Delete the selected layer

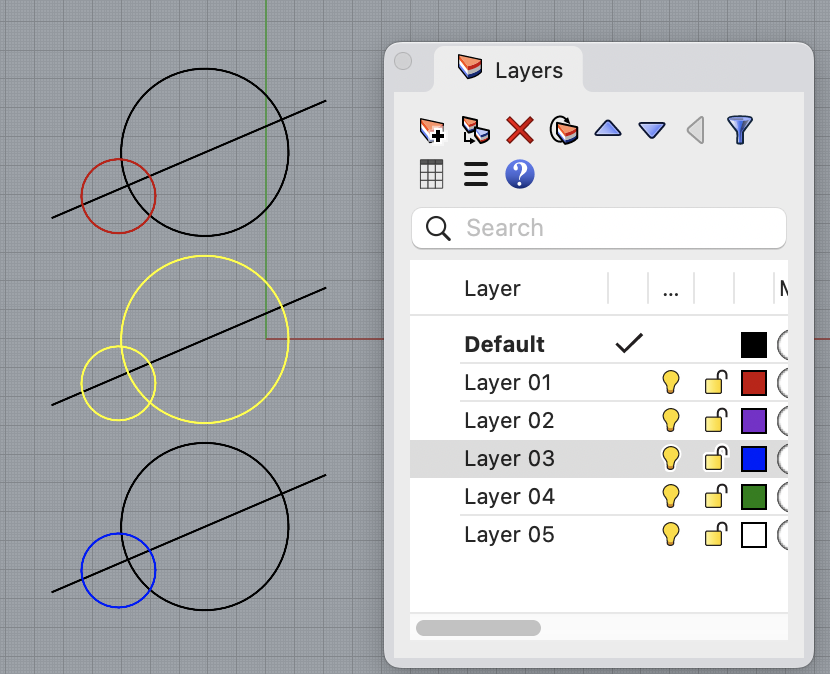tap(519, 130)
